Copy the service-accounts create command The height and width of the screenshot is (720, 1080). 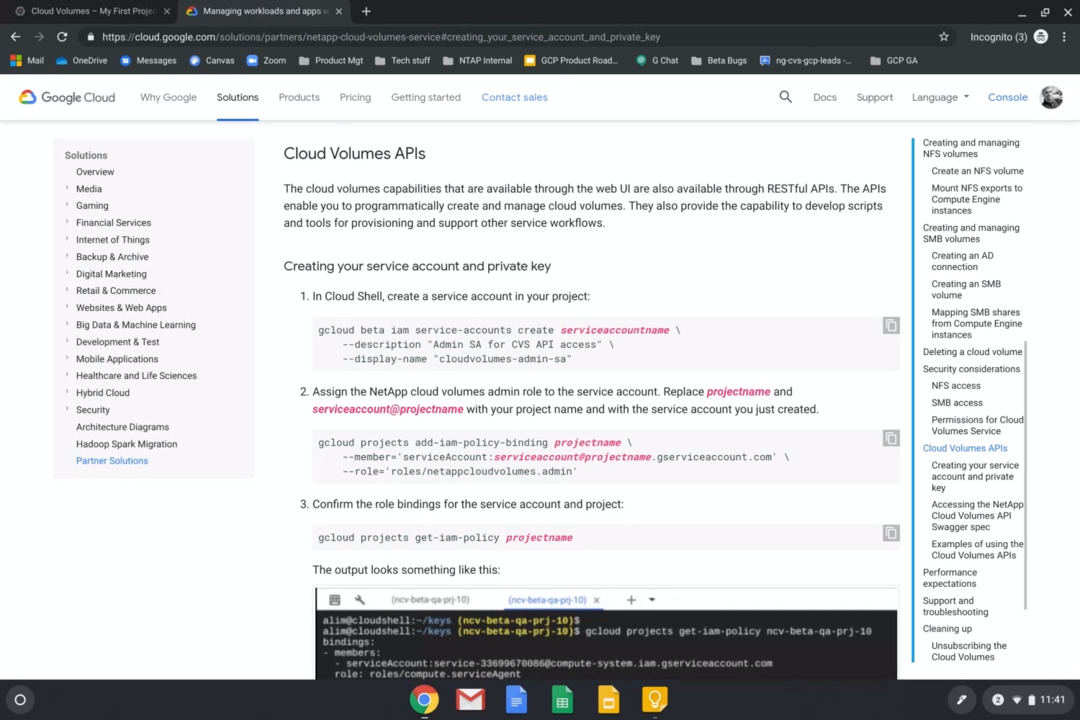pyautogui.click(x=891, y=326)
